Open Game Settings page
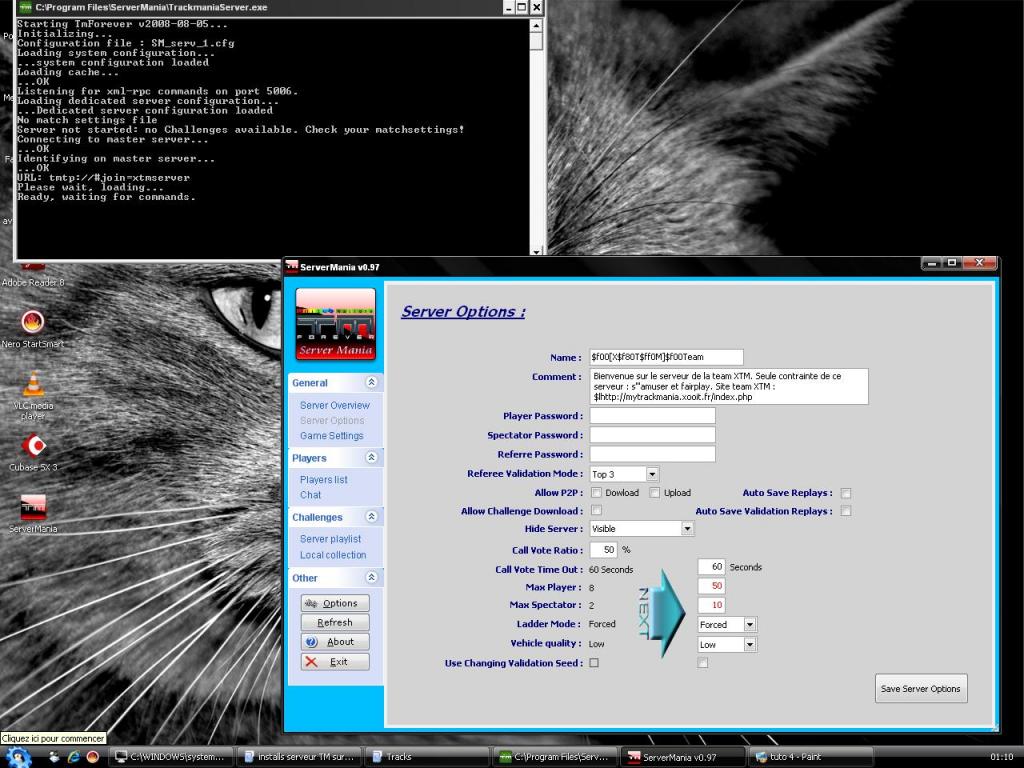The image size is (1024, 768). tap(332, 436)
